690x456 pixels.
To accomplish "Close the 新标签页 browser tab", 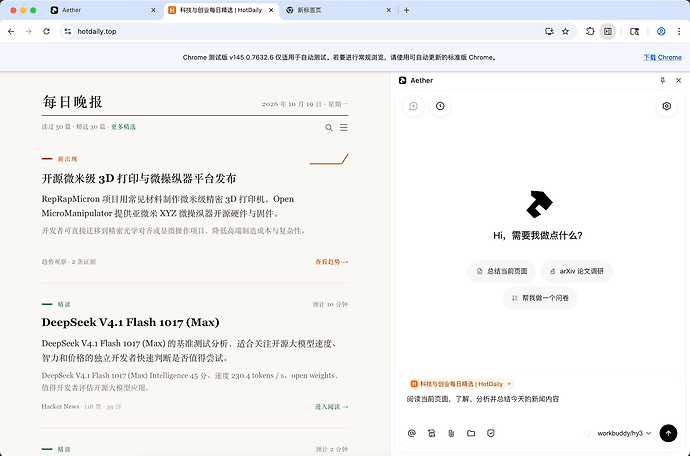I will click(x=389, y=10).
